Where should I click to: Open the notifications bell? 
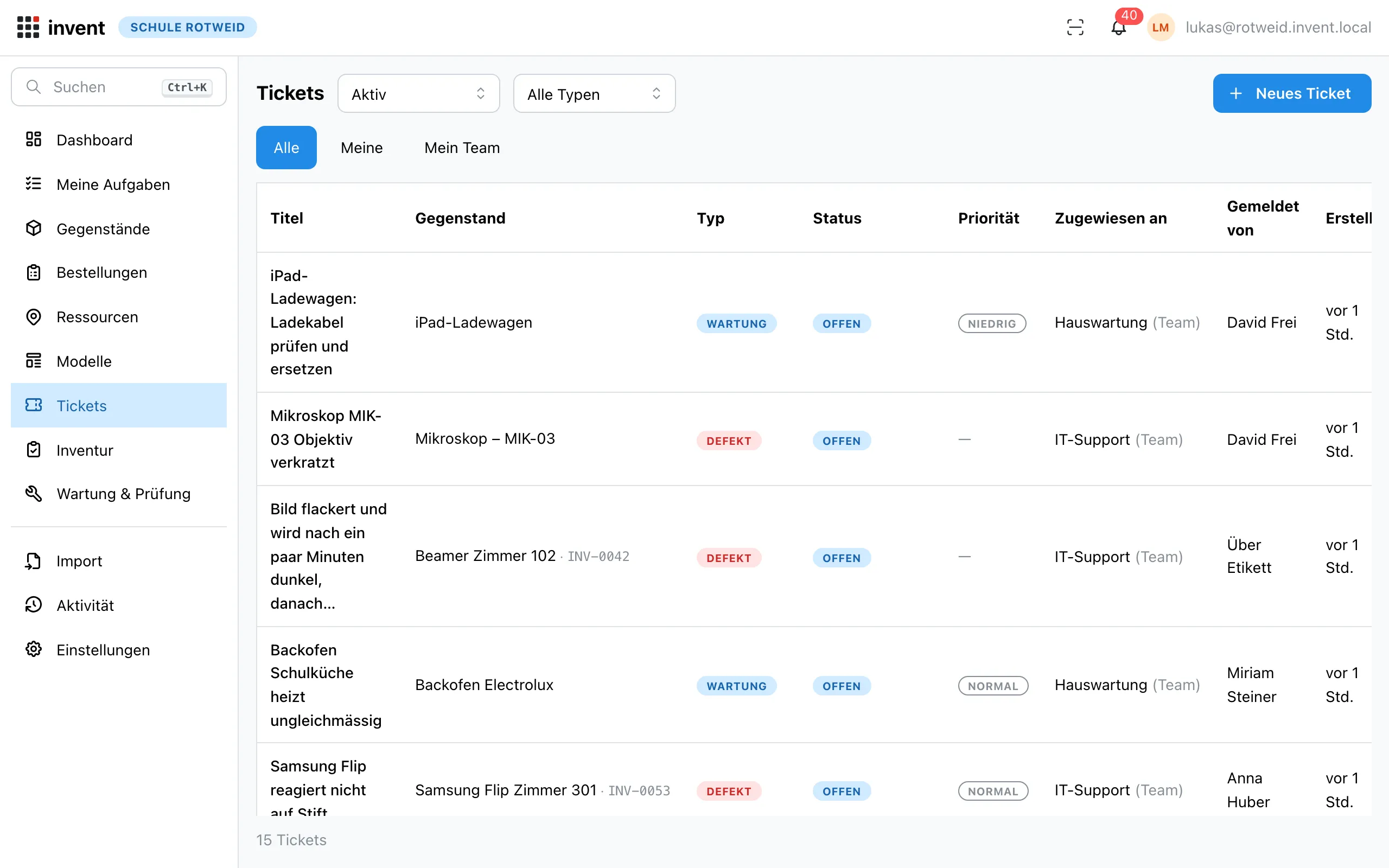pos(1118,27)
